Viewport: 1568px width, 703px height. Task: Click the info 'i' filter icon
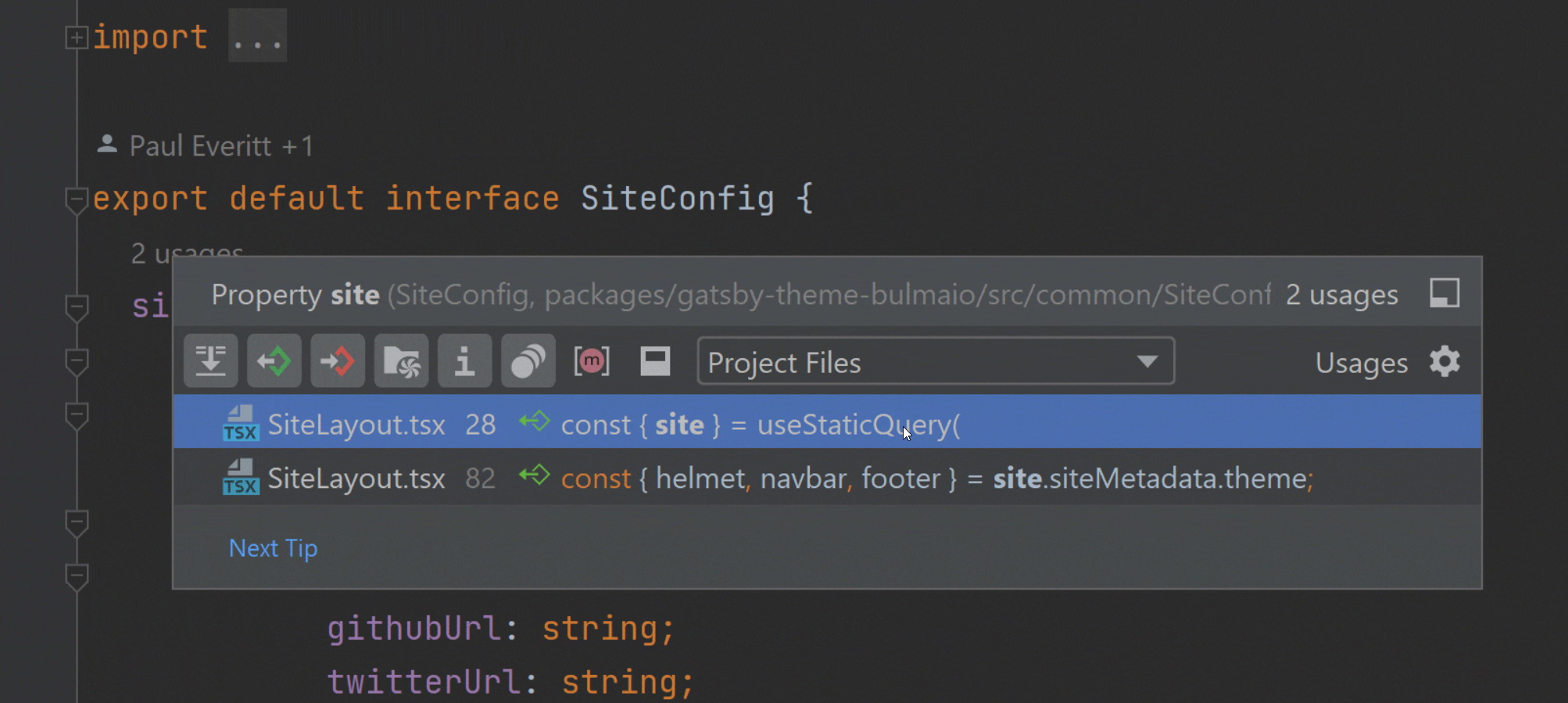(464, 361)
